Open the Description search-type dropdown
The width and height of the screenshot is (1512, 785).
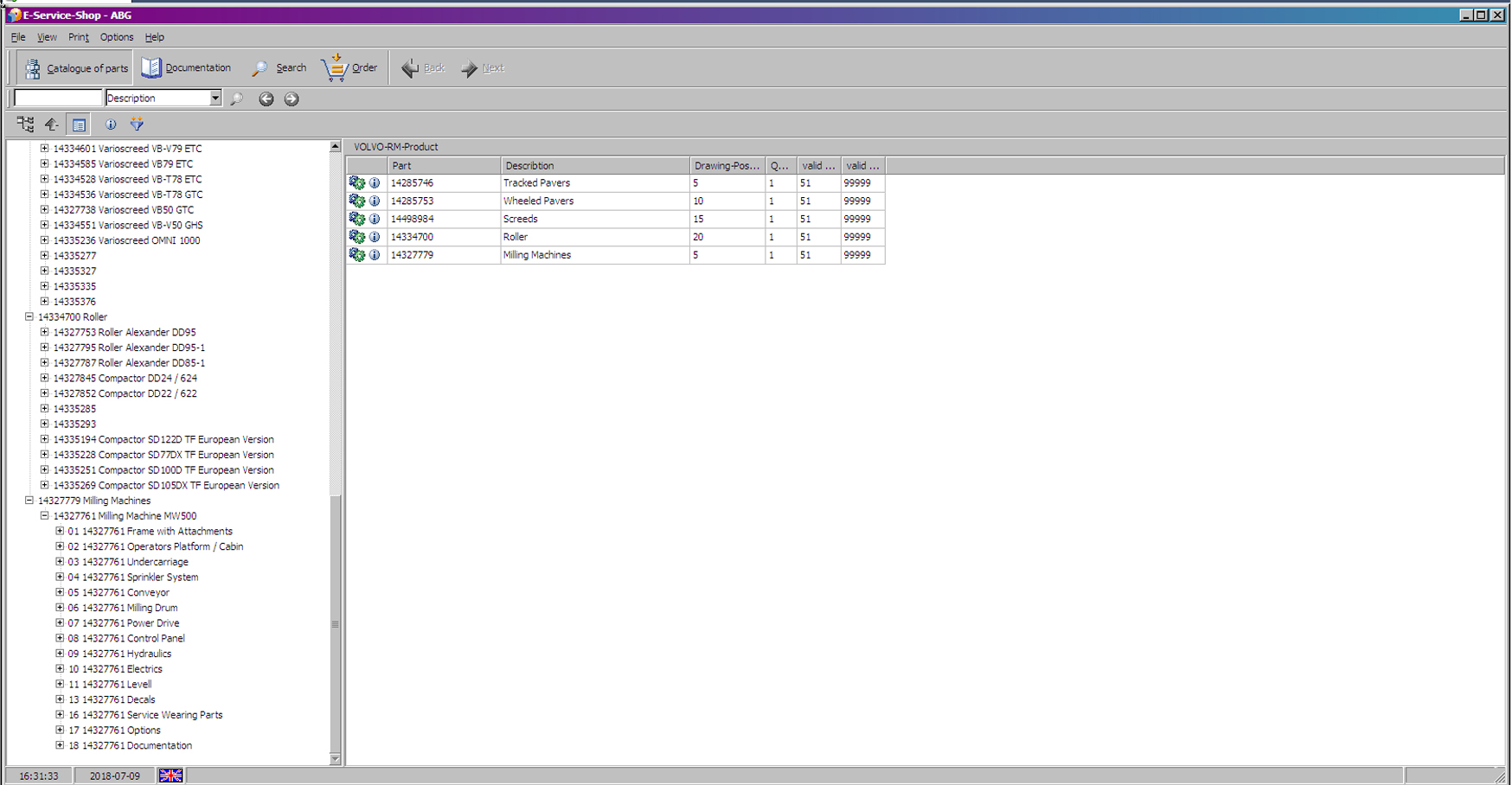tap(215, 99)
